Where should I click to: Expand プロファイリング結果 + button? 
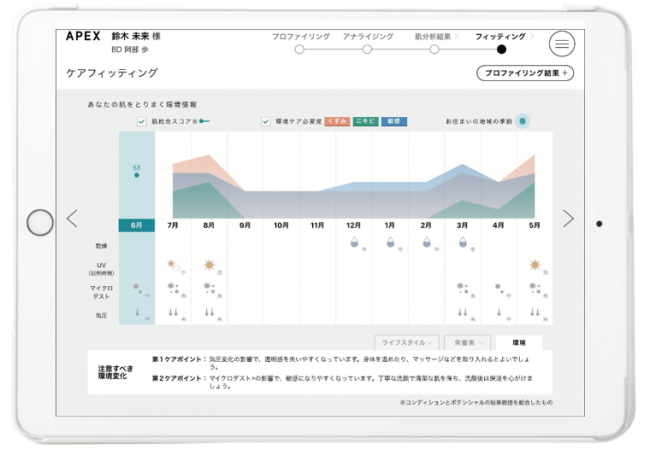[x=525, y=73]
